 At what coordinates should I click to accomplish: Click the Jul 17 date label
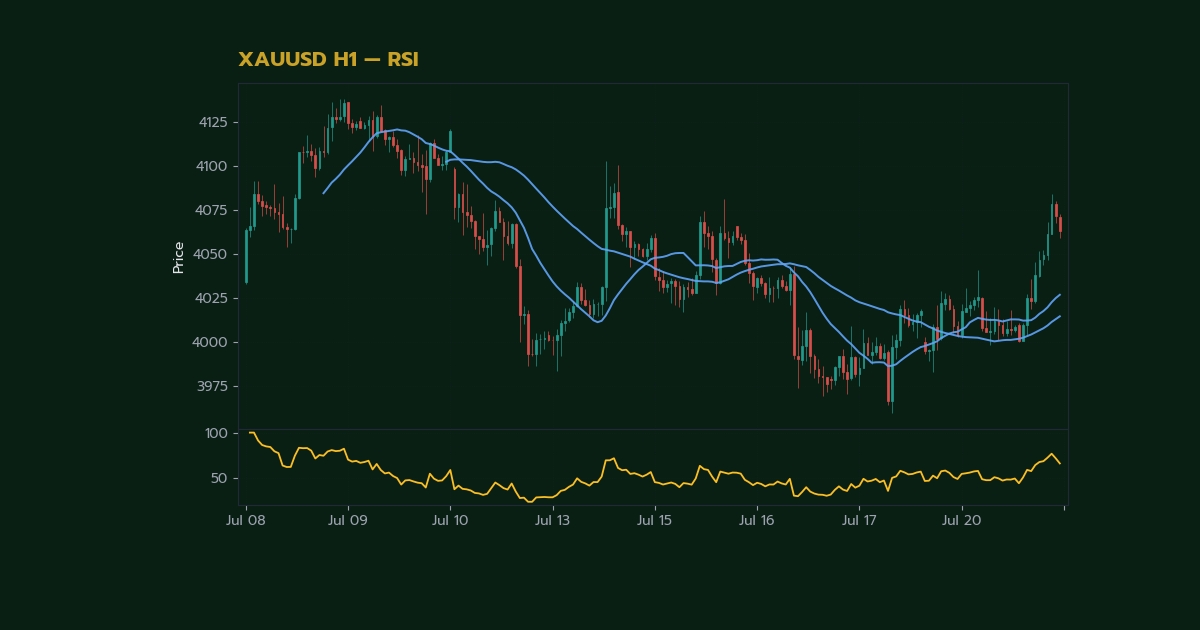tap(859, 521)
